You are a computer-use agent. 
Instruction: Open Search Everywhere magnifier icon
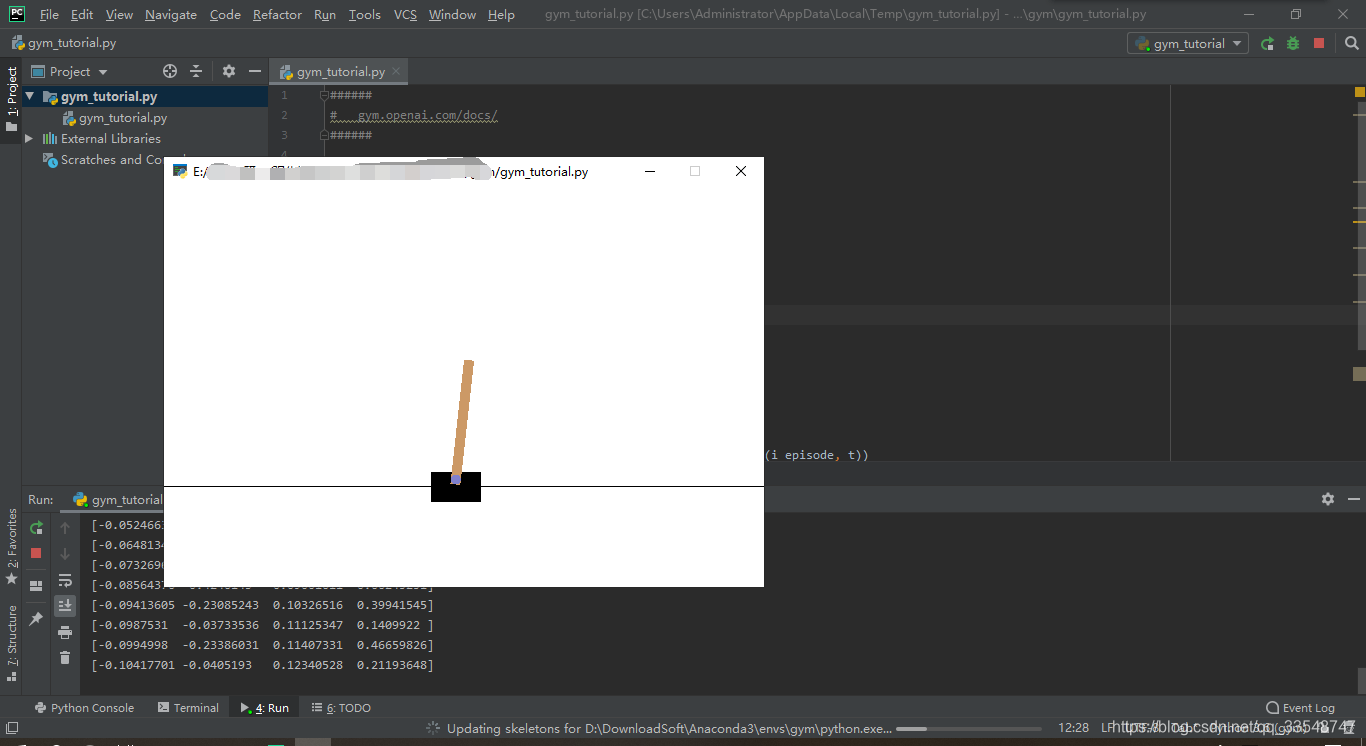(x=1351, y=43)
